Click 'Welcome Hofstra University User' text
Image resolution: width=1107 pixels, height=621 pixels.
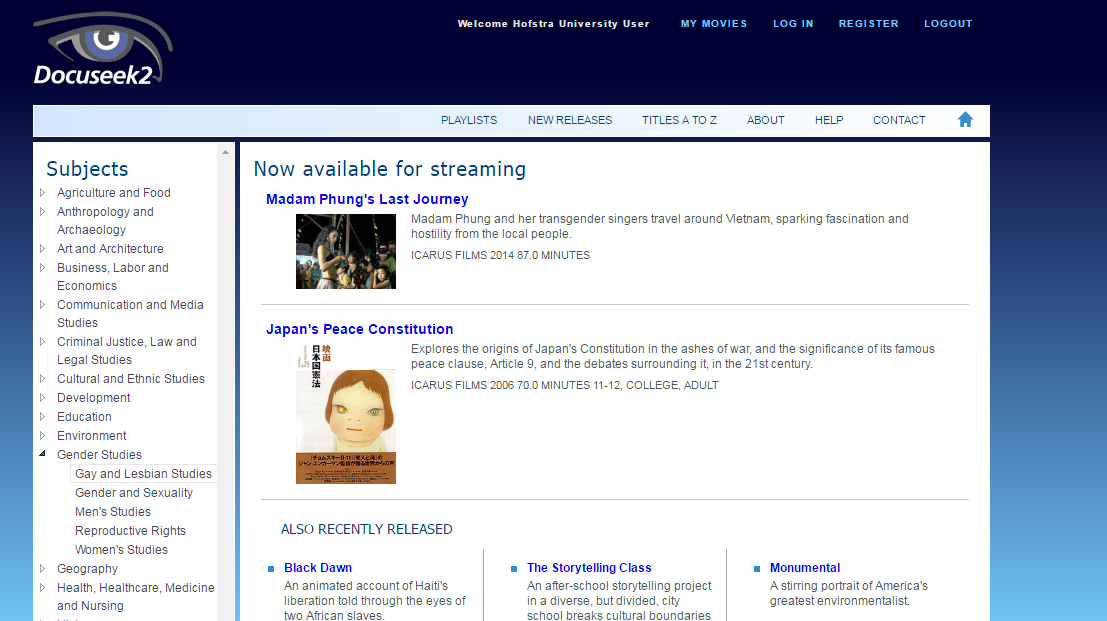[x=554, y=23]
